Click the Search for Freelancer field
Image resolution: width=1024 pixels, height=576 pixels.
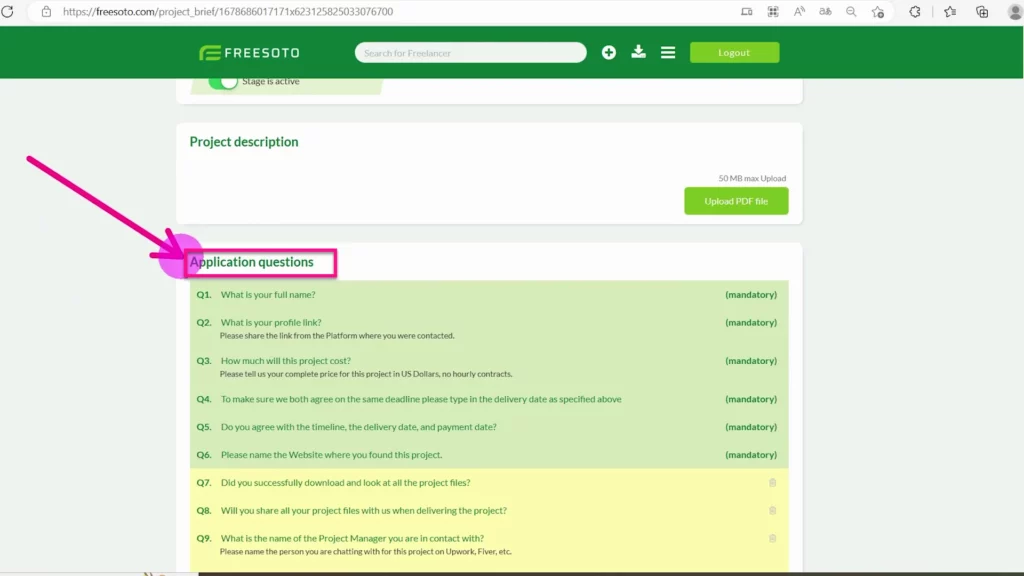click(470, 52)
